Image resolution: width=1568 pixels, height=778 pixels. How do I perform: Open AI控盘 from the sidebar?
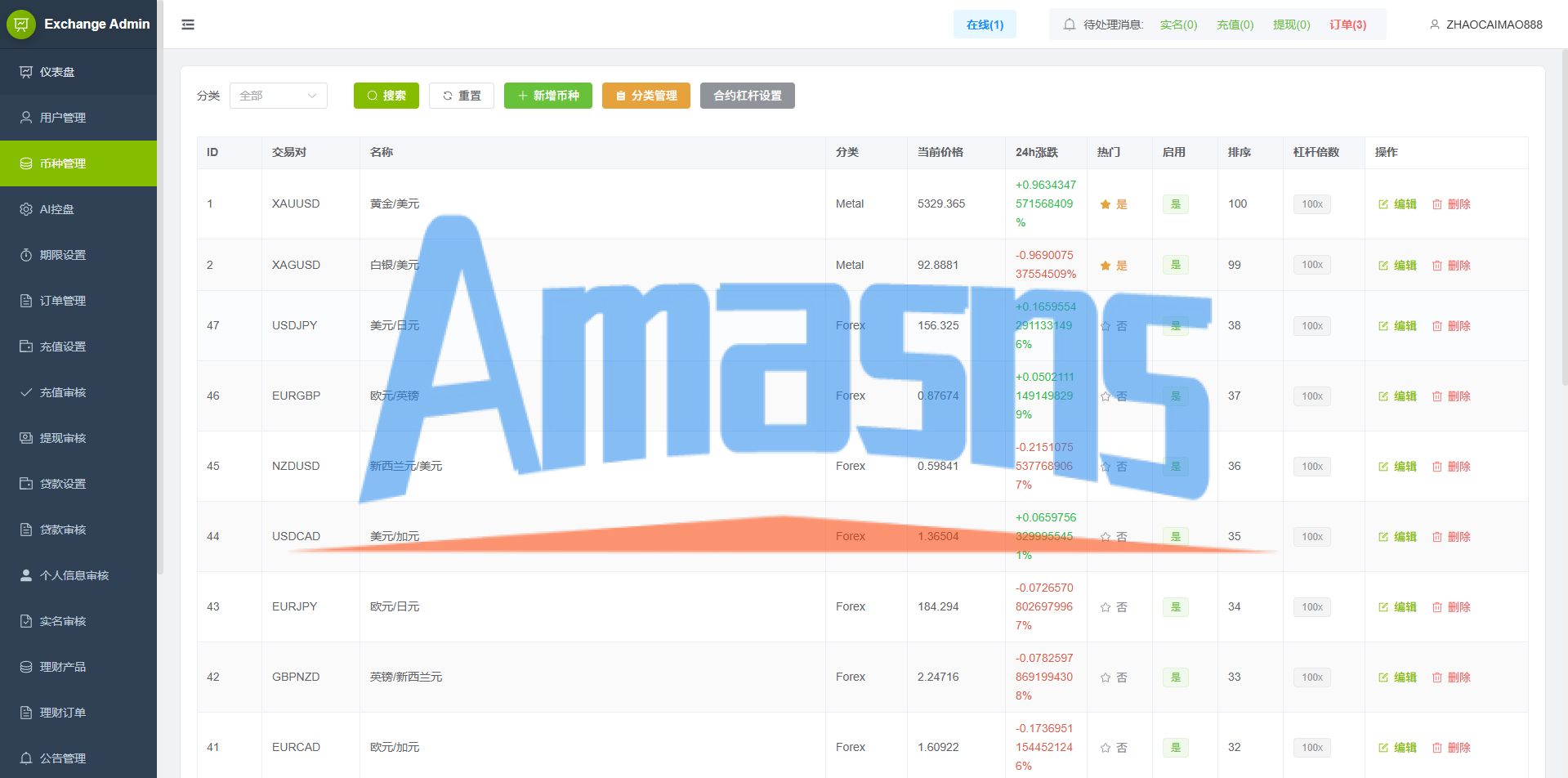pos(78,209)
